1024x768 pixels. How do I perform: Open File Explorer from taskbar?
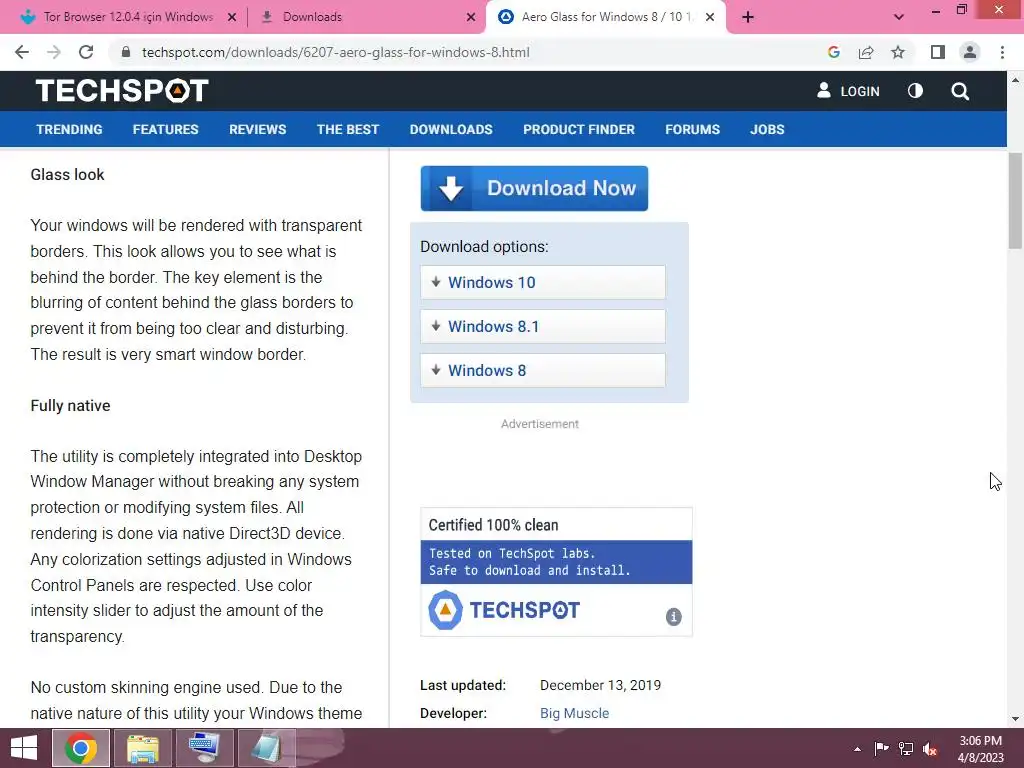pyautogui.click(x=142, y=748)
